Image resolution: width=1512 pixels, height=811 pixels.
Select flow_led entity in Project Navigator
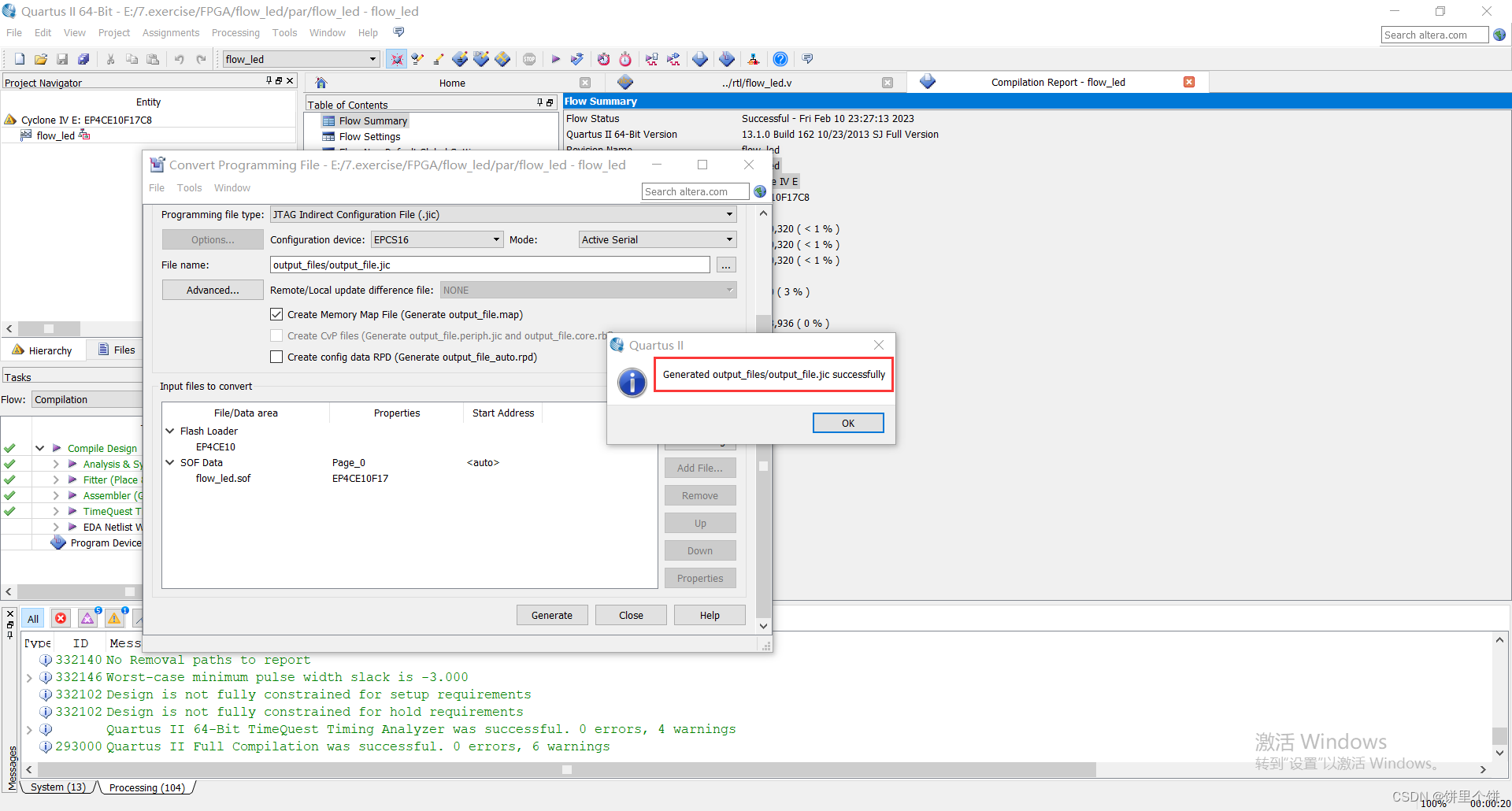click(x=56, y=135)
